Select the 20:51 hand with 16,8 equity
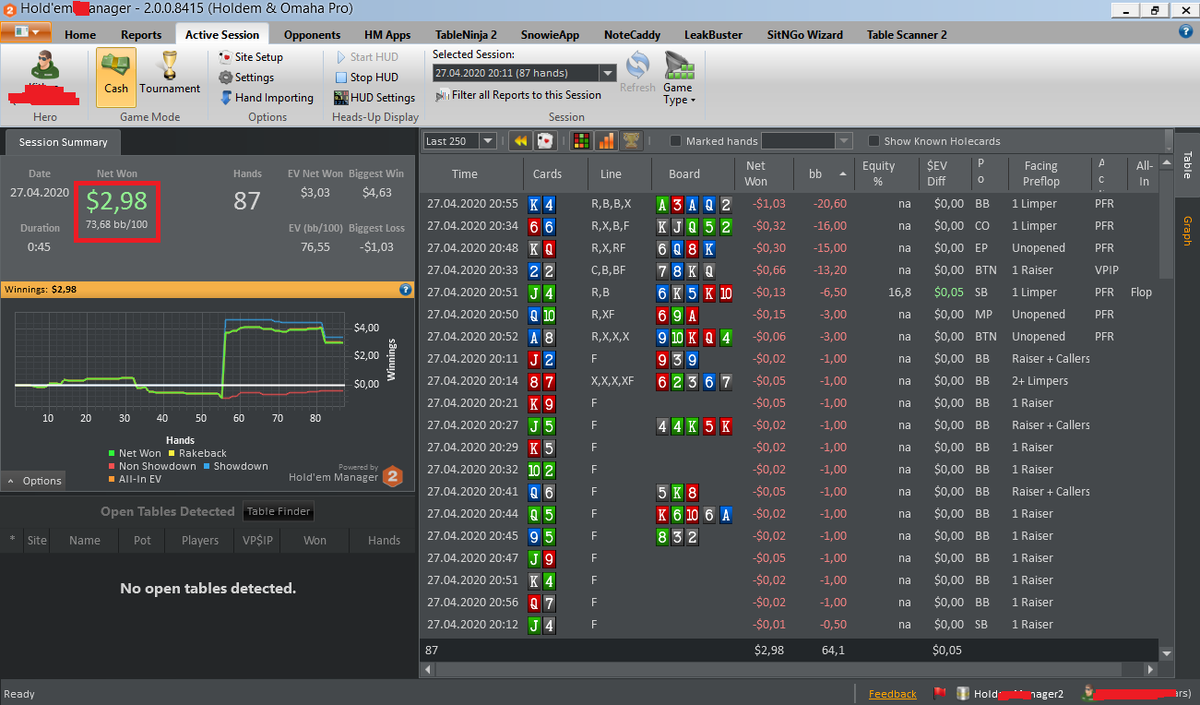Image resolution: width=1200 pixels, height=705 pixels. (790, 292)
